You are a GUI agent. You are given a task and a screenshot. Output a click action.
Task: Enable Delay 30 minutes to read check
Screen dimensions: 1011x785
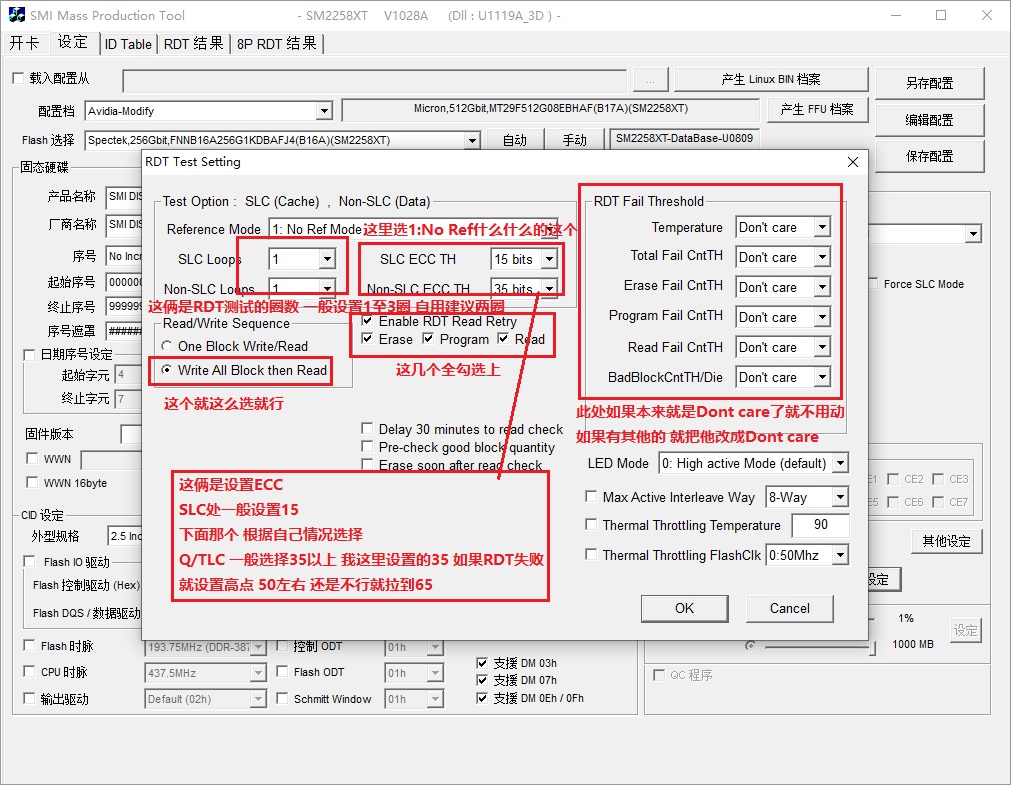[368, 429]
